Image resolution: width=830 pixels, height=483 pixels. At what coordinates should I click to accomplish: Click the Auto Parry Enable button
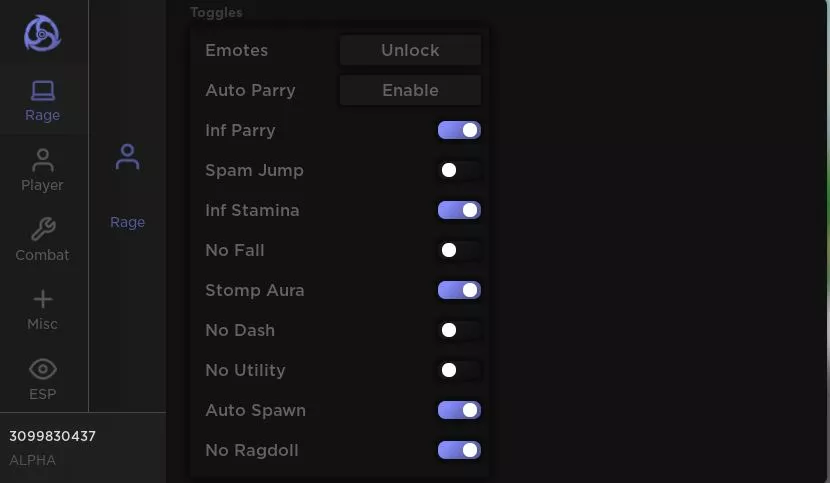[x=410, y=90]
